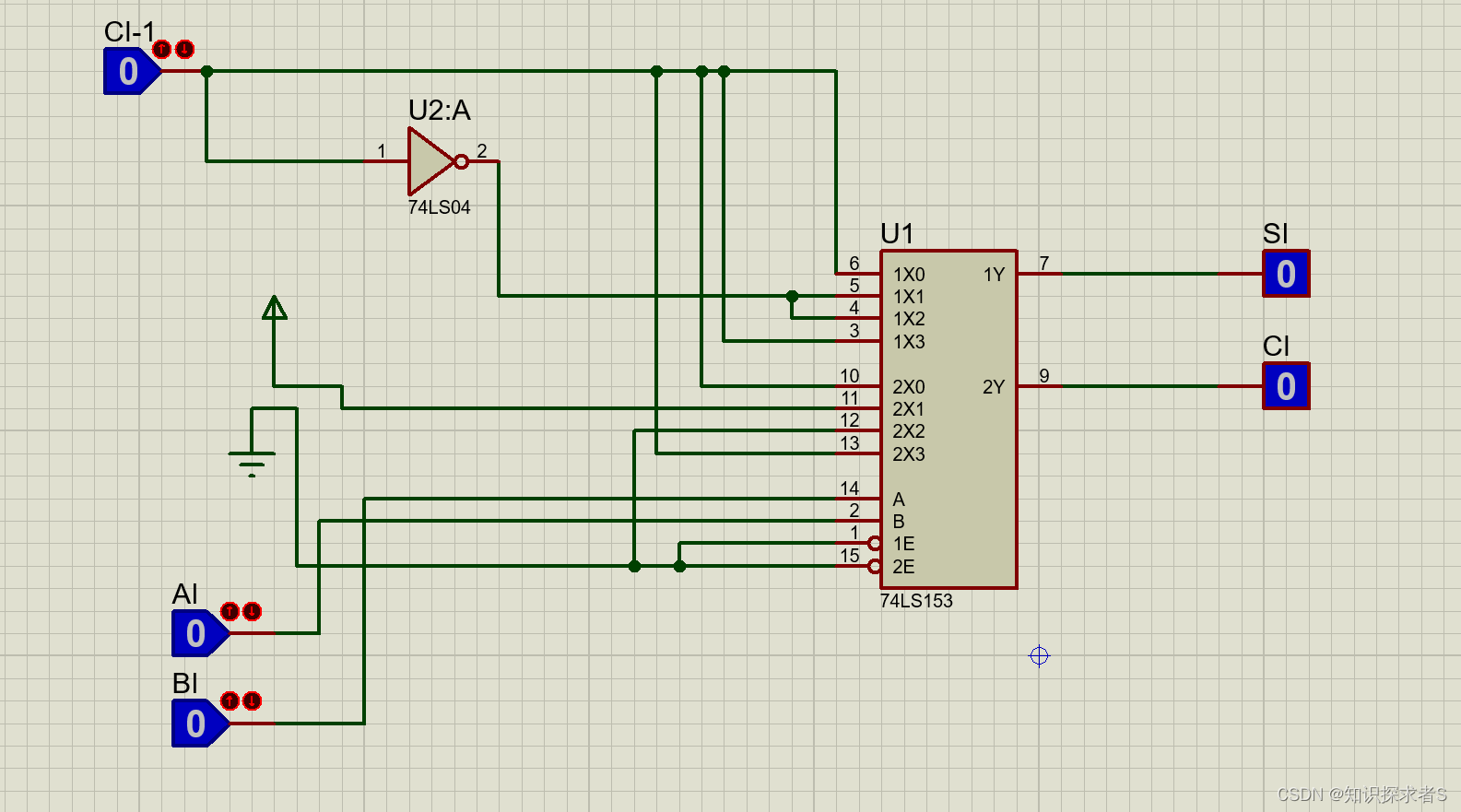Toggle the CI-1 logic state input
This screenshot has width=1461, height=812.
pos(131,71)
